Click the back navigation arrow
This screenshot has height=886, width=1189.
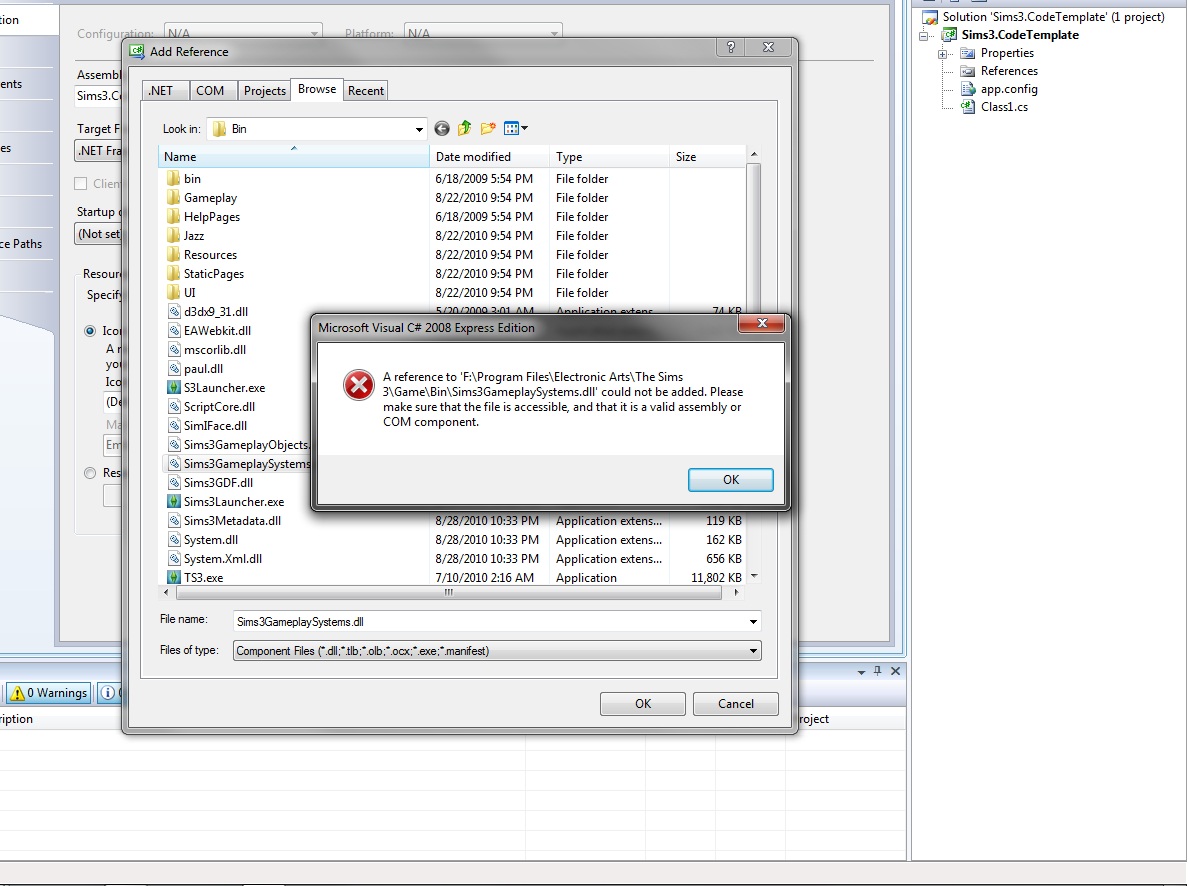click(x=441, y=128)
